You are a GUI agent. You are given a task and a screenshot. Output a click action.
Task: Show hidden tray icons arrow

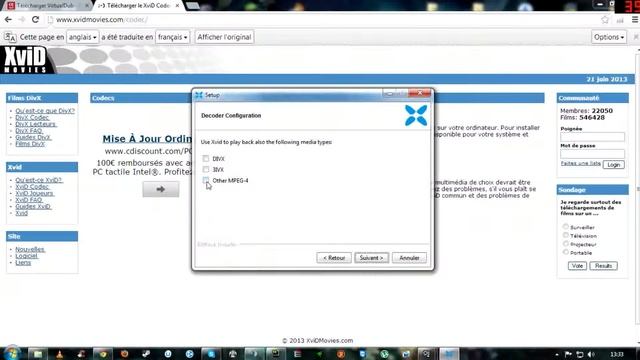click(557, 354)
